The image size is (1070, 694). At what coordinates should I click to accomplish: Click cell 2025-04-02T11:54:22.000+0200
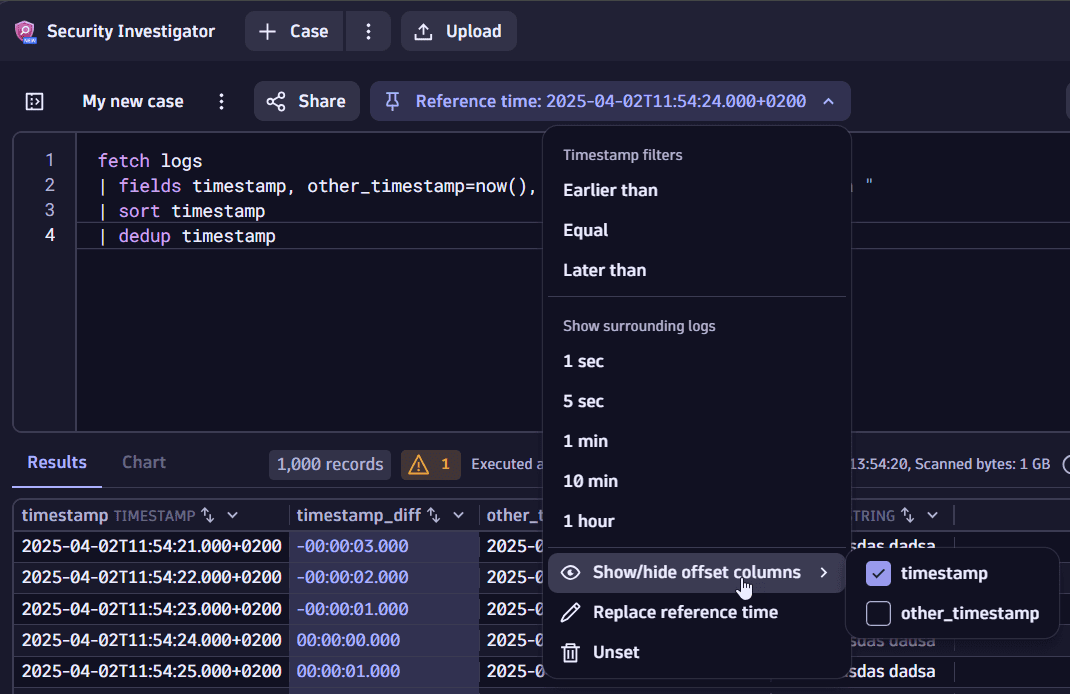pyautogui.click(x=151, y=578)
